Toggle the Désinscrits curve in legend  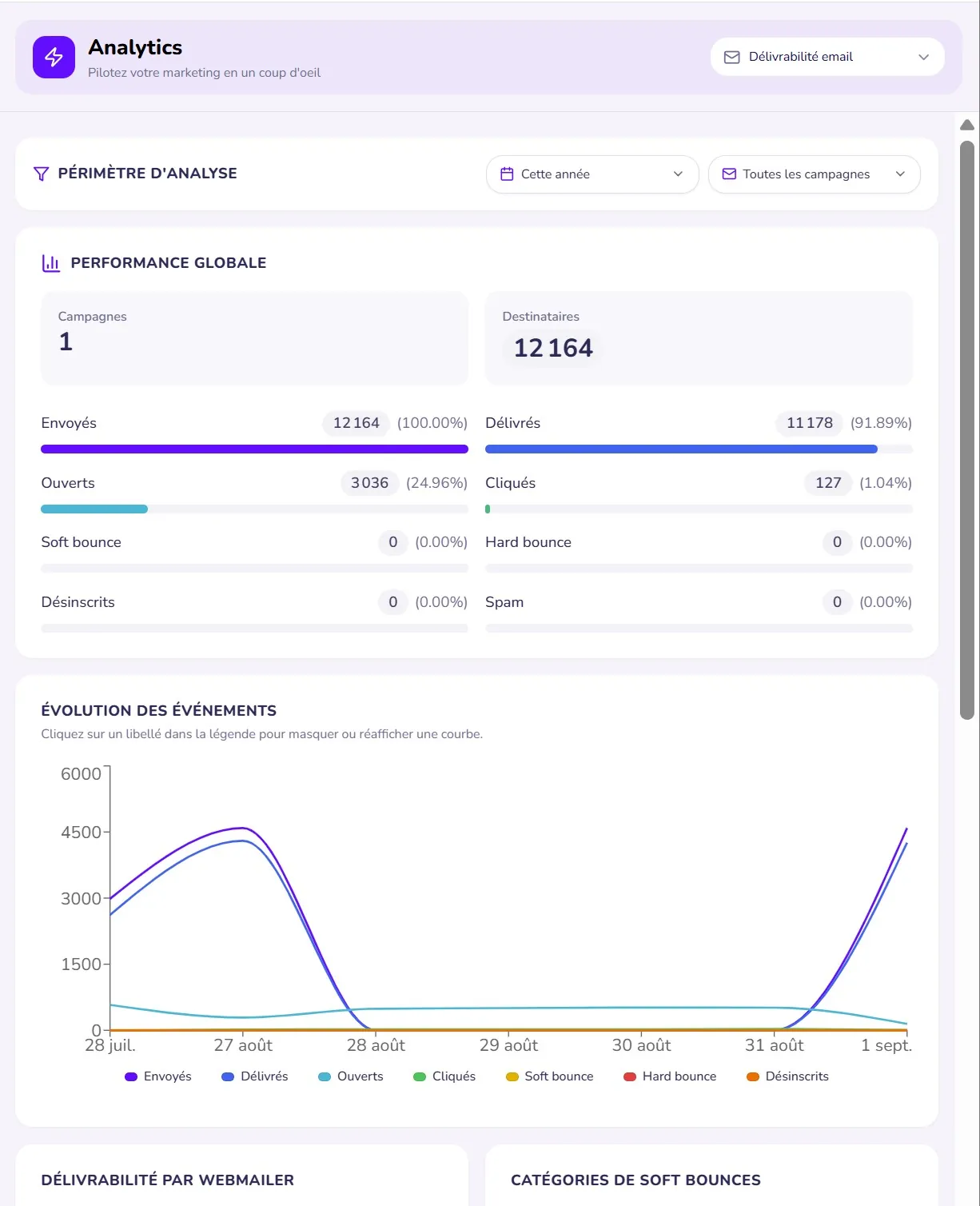[787, 1076]
